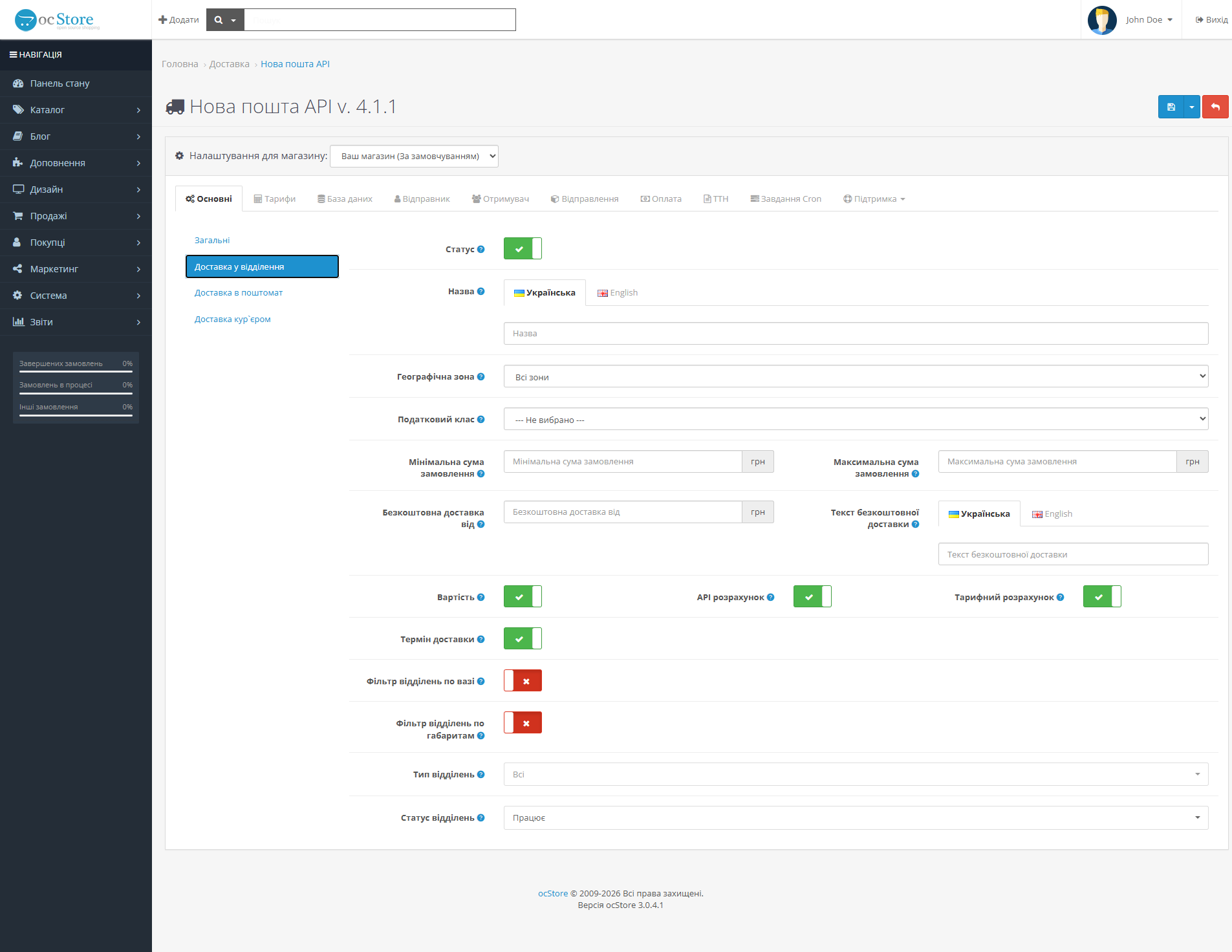This screenshot has width=1232, height=952.
Task: Enable Фільтр відділень по габаритам switch
Action: (x=523, y=722)
